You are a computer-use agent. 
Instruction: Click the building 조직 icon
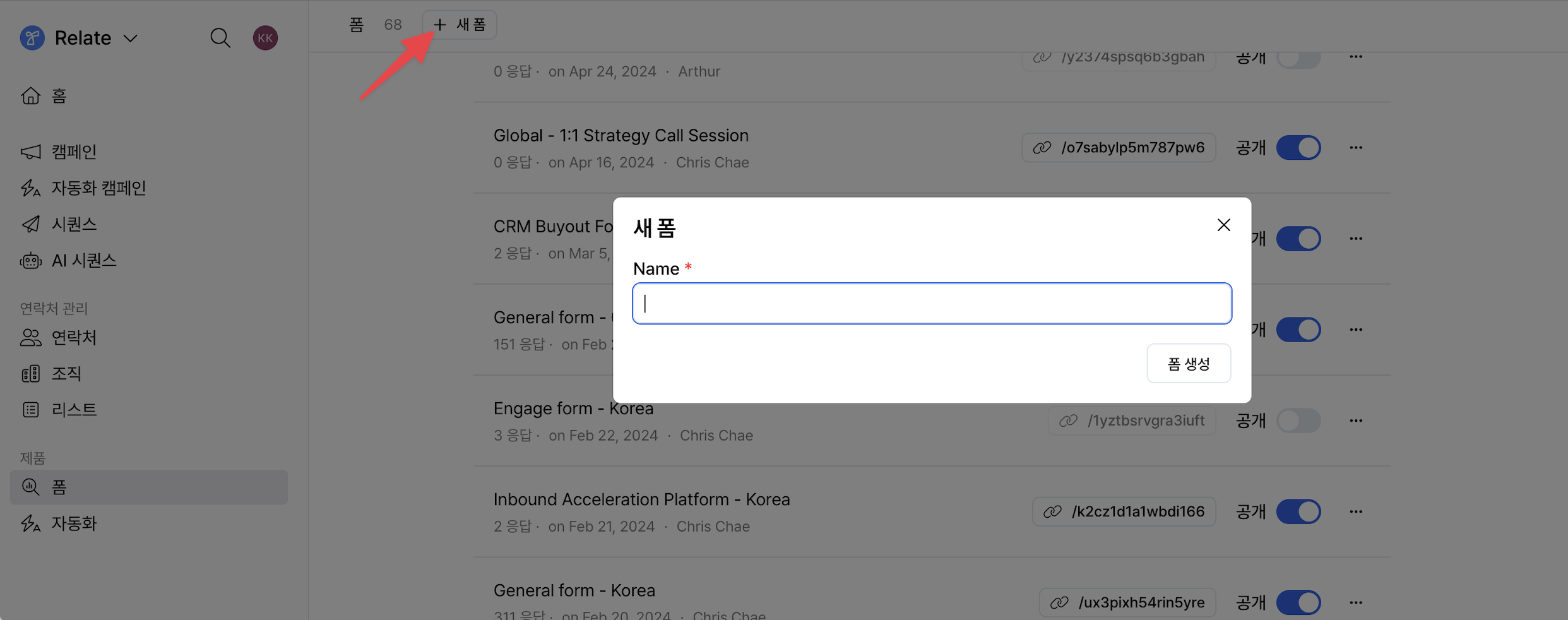pyautogui.click(x=30, y=374)
